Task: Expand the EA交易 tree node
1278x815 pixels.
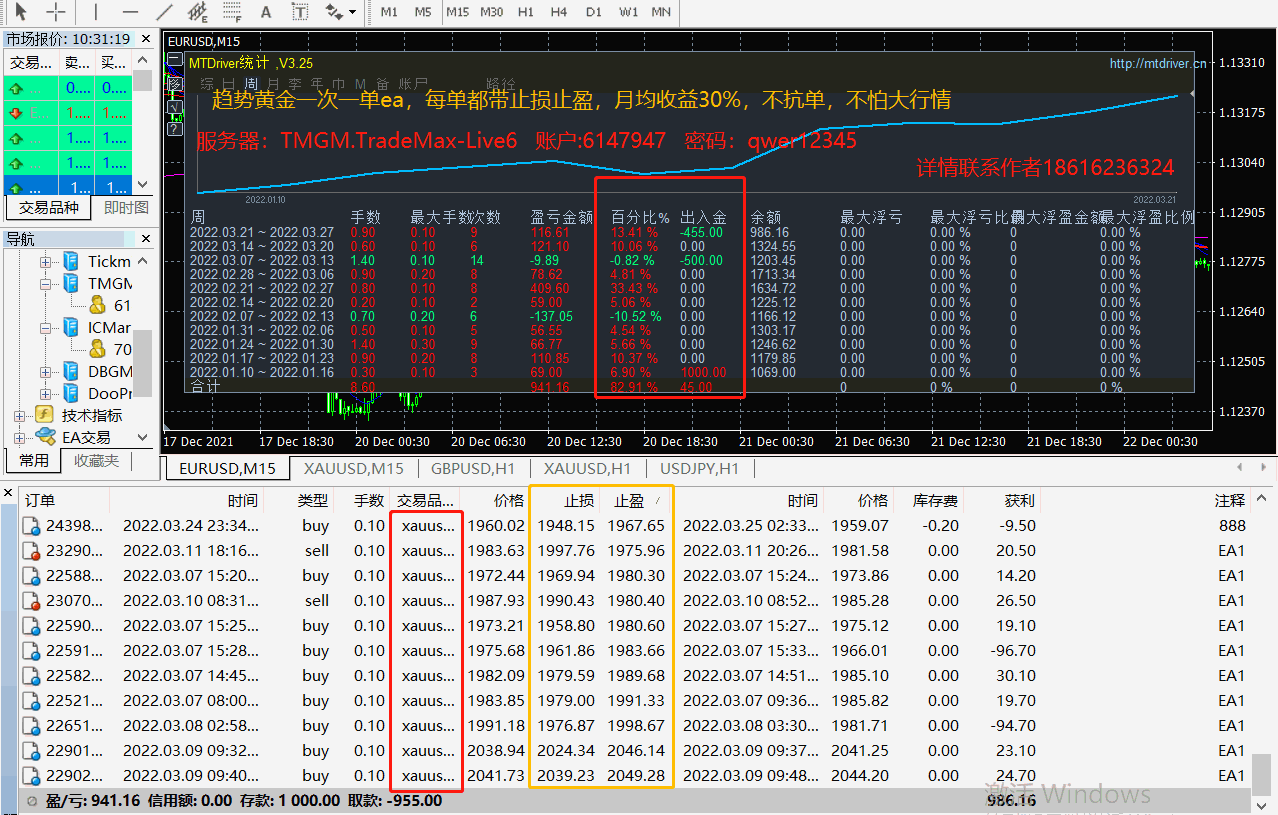Action: (x=20, y=437)
